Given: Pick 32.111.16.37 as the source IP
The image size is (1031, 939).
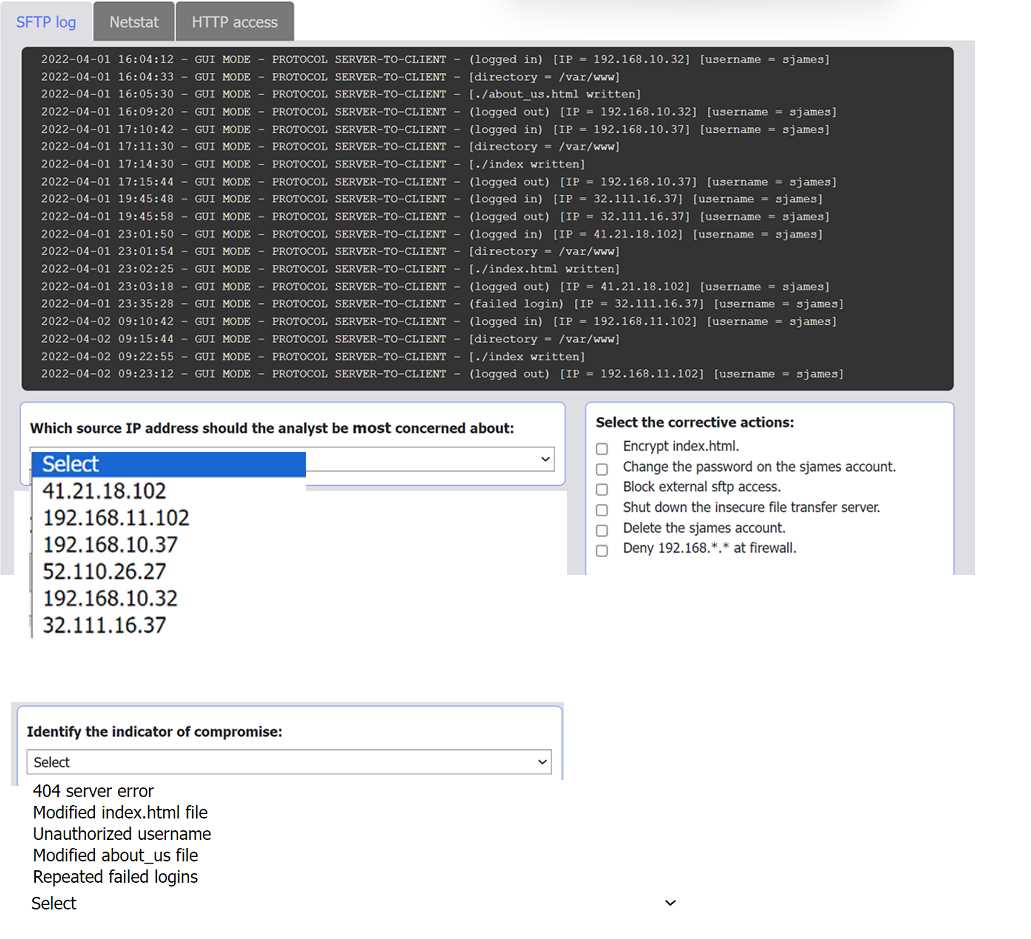Looking at the screenshot, I should pyautogui.click(x=104, y=626).
